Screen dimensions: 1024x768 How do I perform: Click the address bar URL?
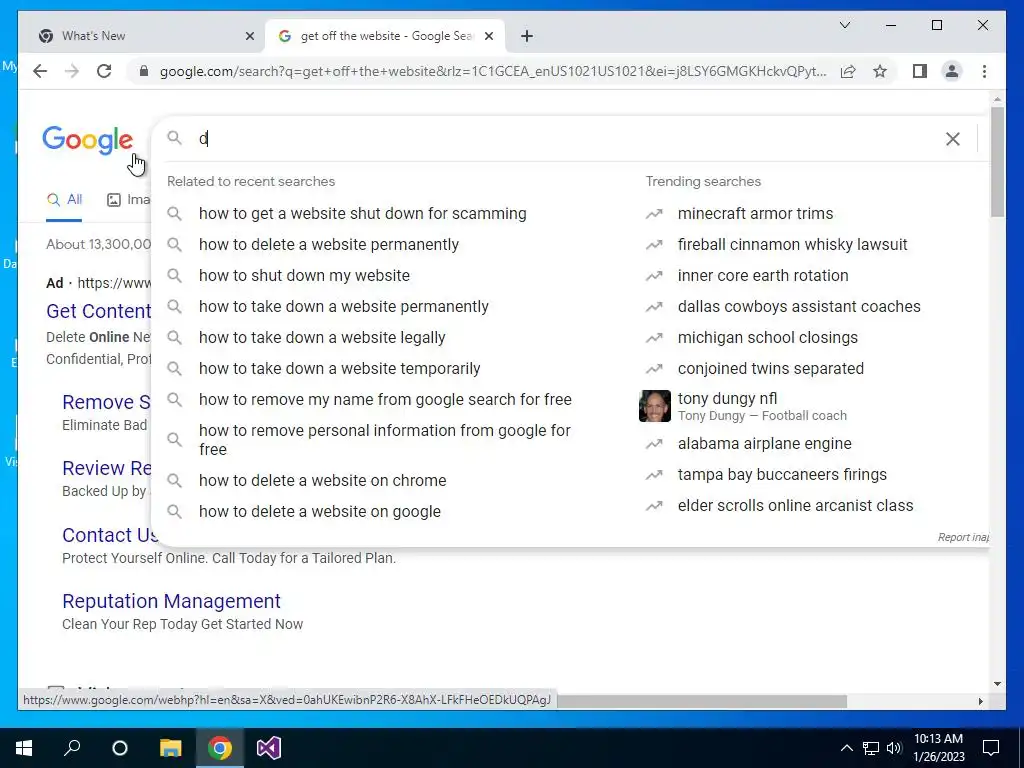tap(493, 71)
